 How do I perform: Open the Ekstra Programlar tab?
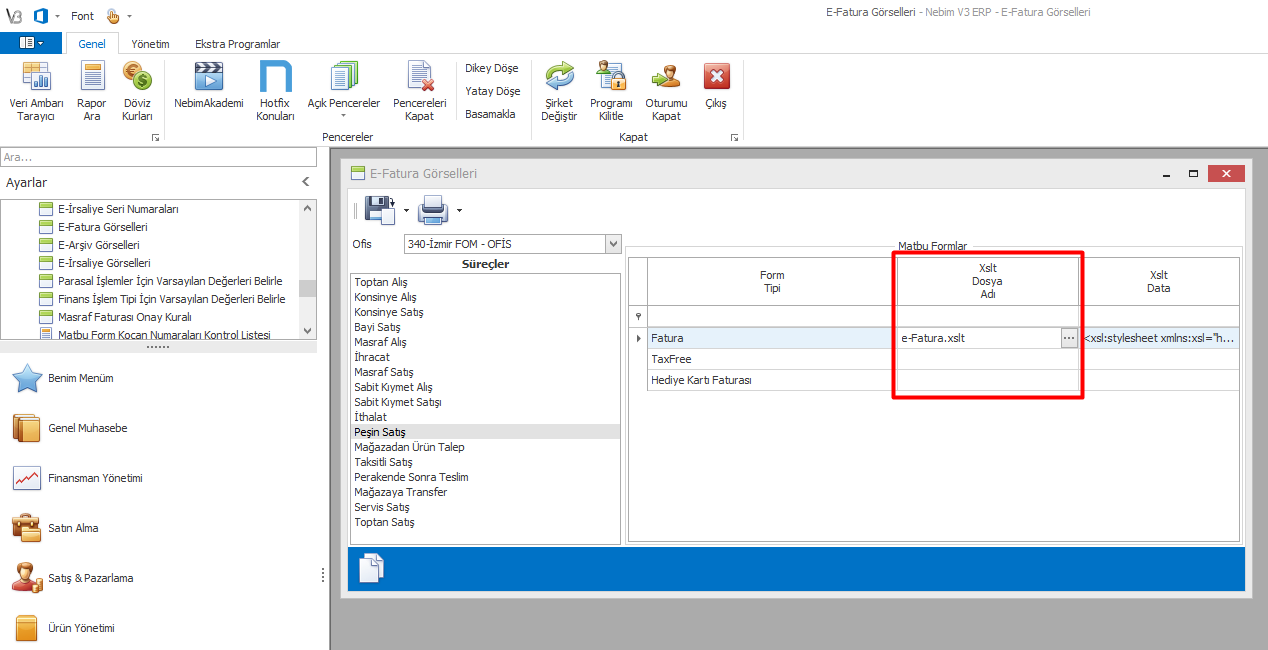237,44
